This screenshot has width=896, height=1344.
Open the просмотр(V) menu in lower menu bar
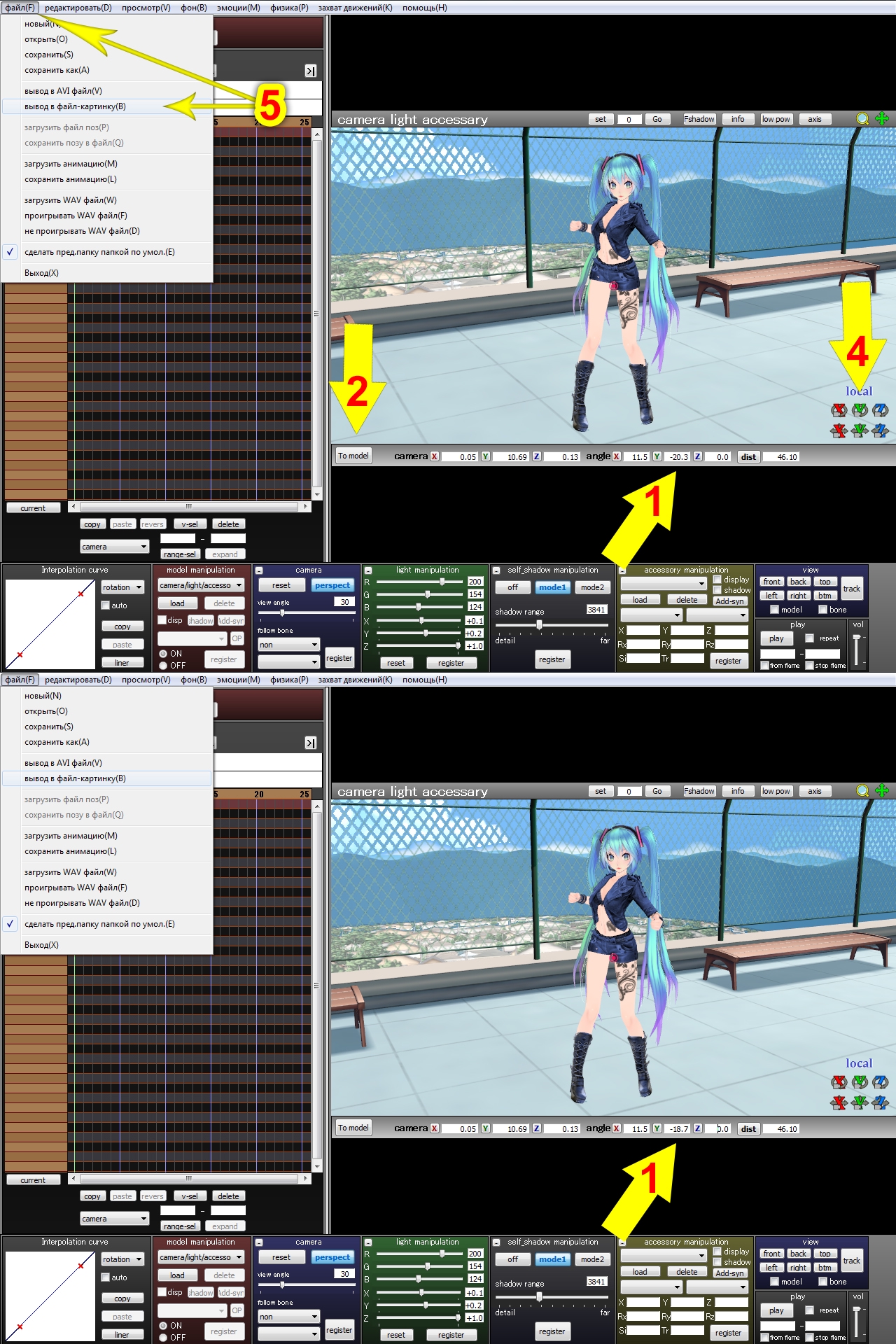[x=146, y=680]
